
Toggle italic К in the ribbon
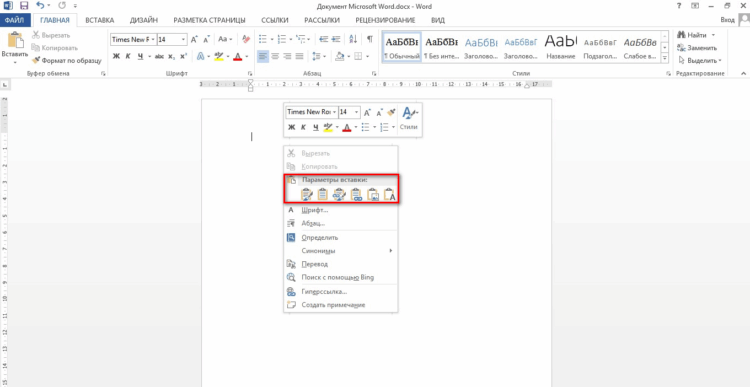point(128,56)
